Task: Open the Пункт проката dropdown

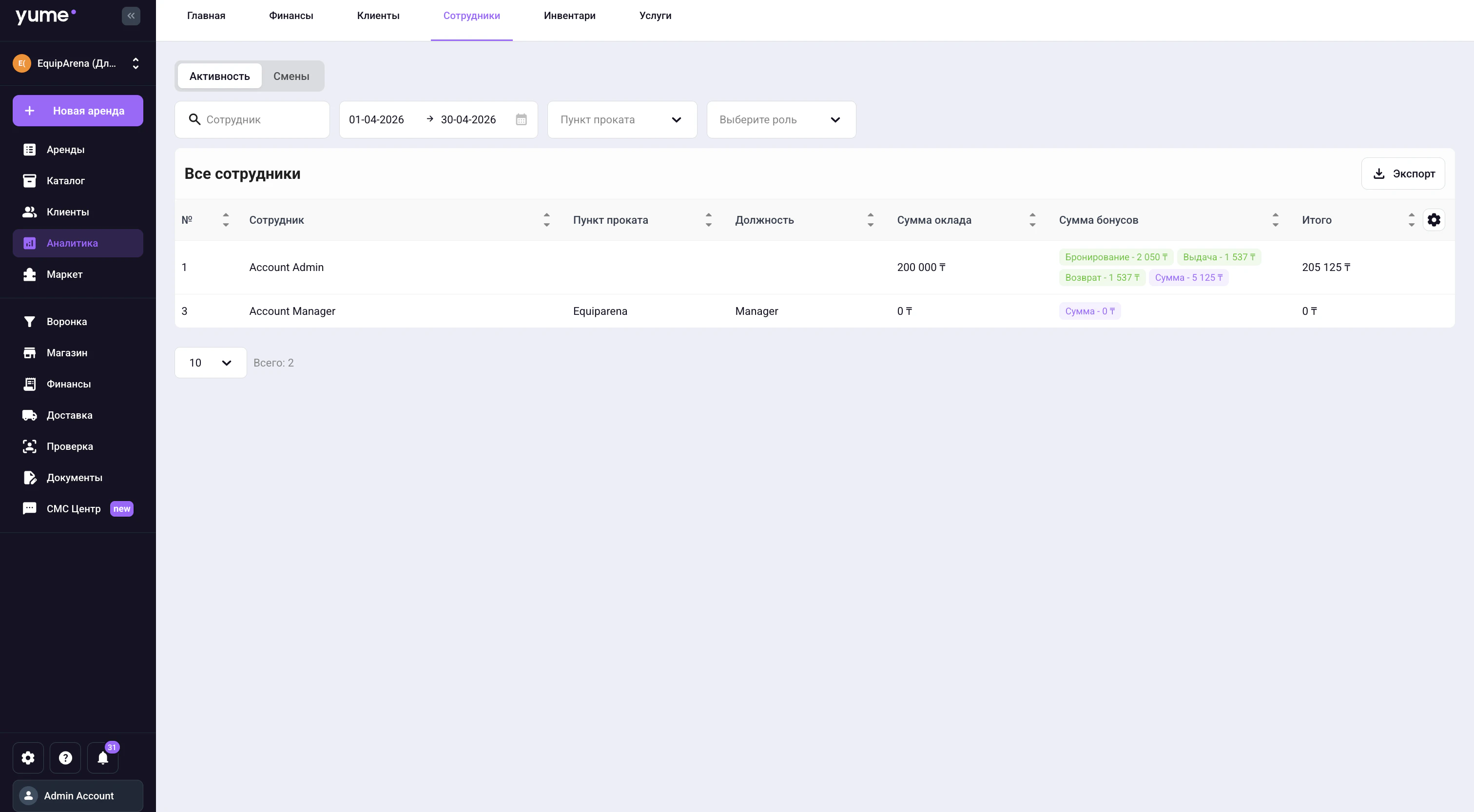Action: (622, 119)
